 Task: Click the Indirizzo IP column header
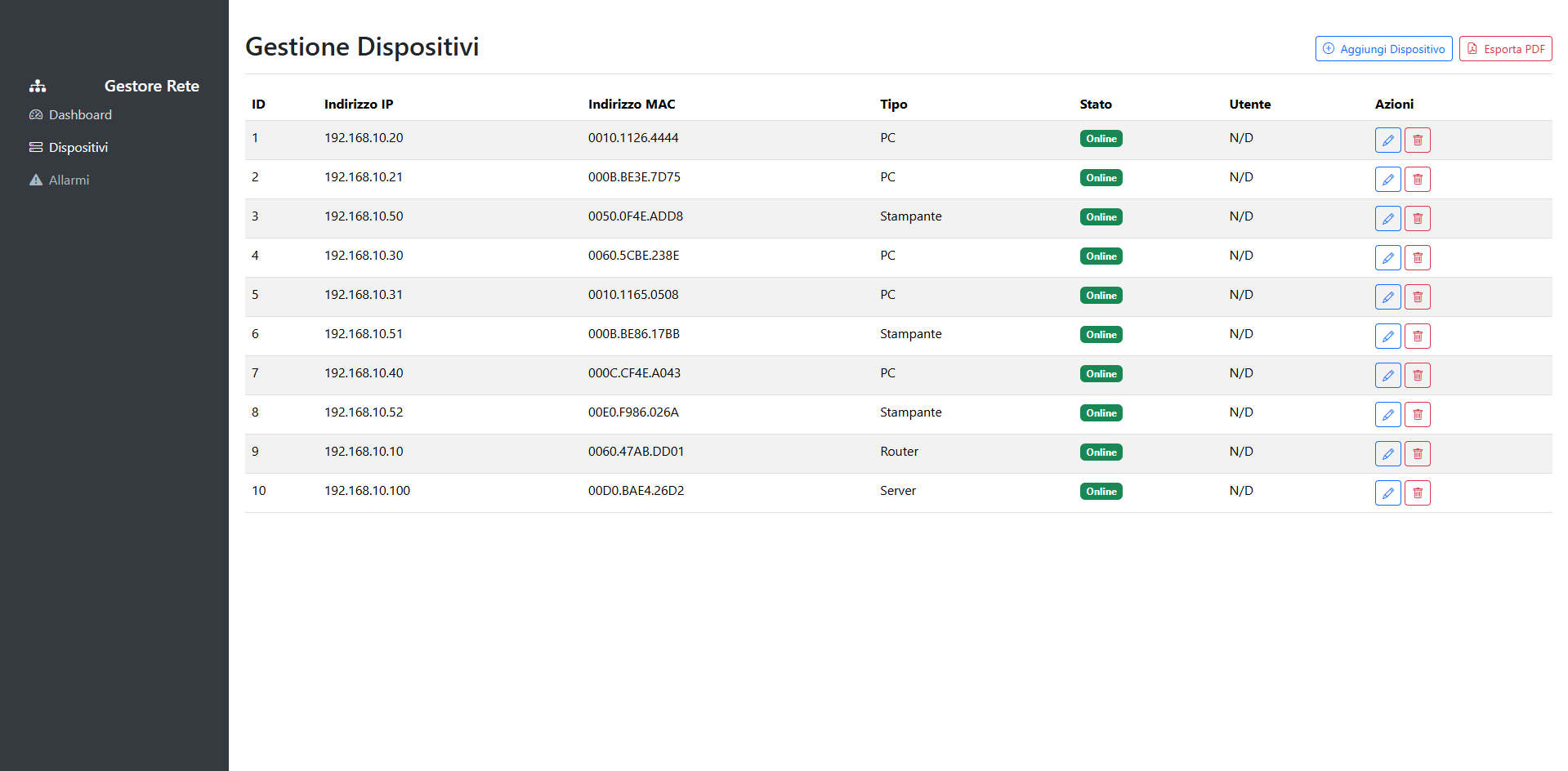point(359,105)
